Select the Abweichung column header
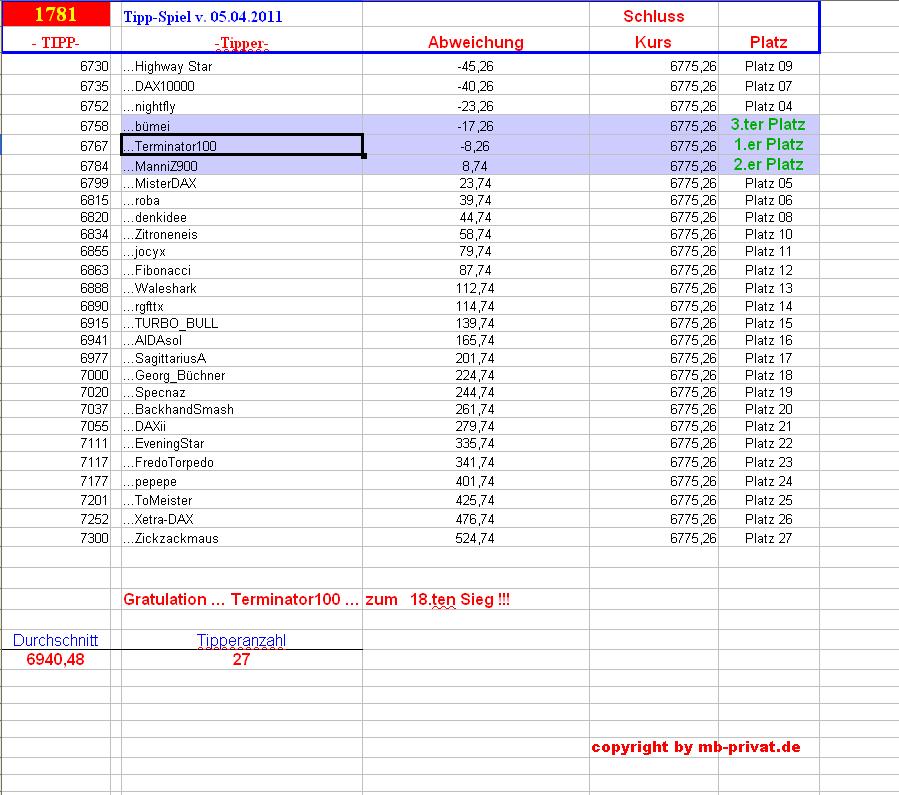Screen dimensions: 899x795 pyautogui.click(x=476, y=42)
